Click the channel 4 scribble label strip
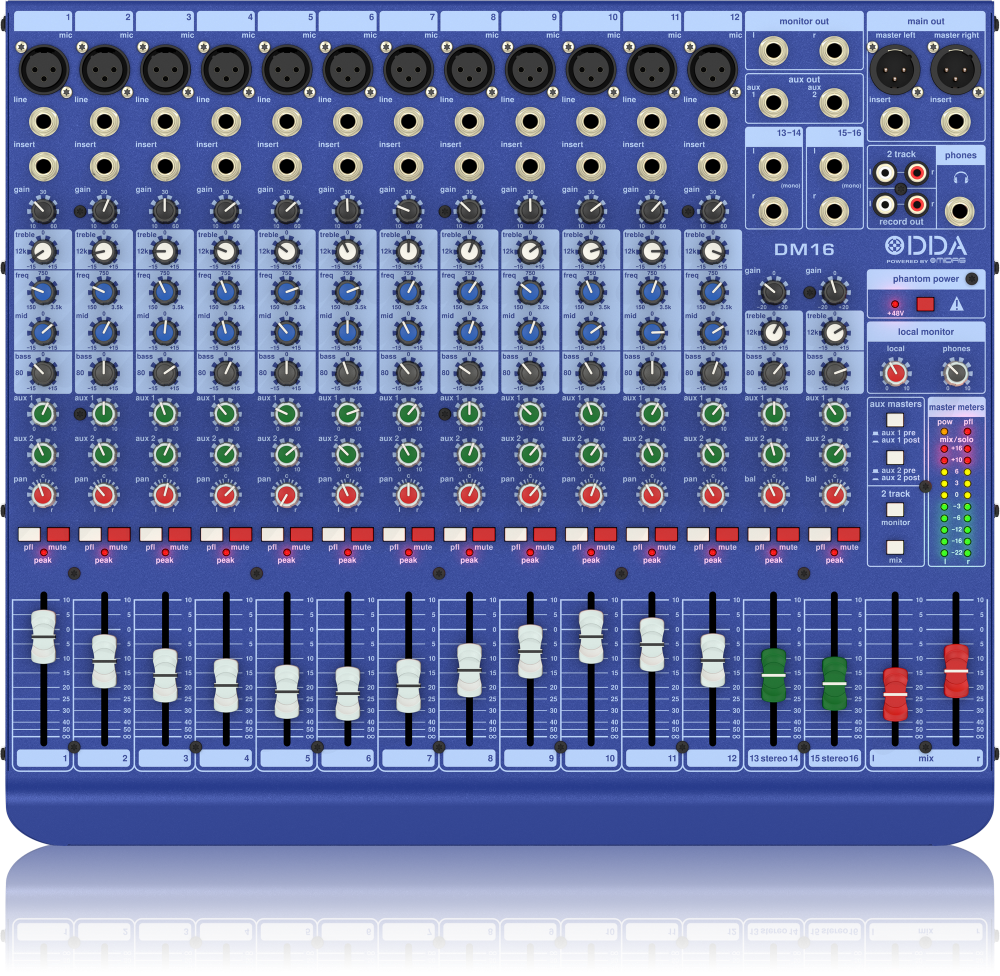The height and width of the screenshot is (976, 1000). click(x=226, y=758)
